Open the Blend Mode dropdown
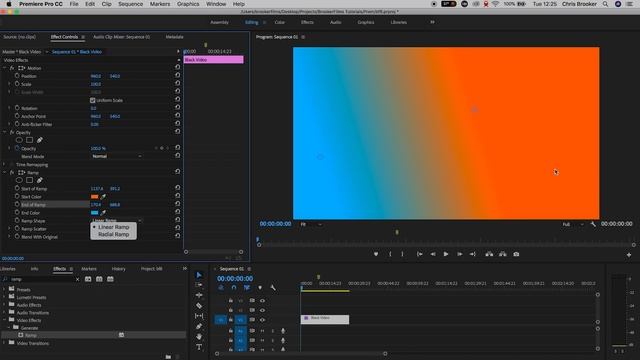Viewport: 640px width, 360px height. (116, 156)
